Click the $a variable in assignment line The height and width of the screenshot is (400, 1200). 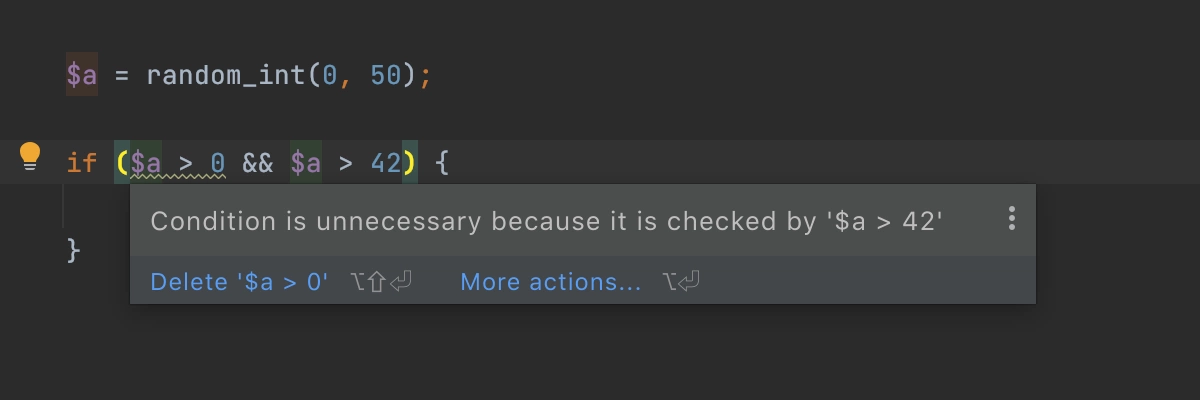coord(82,75)
